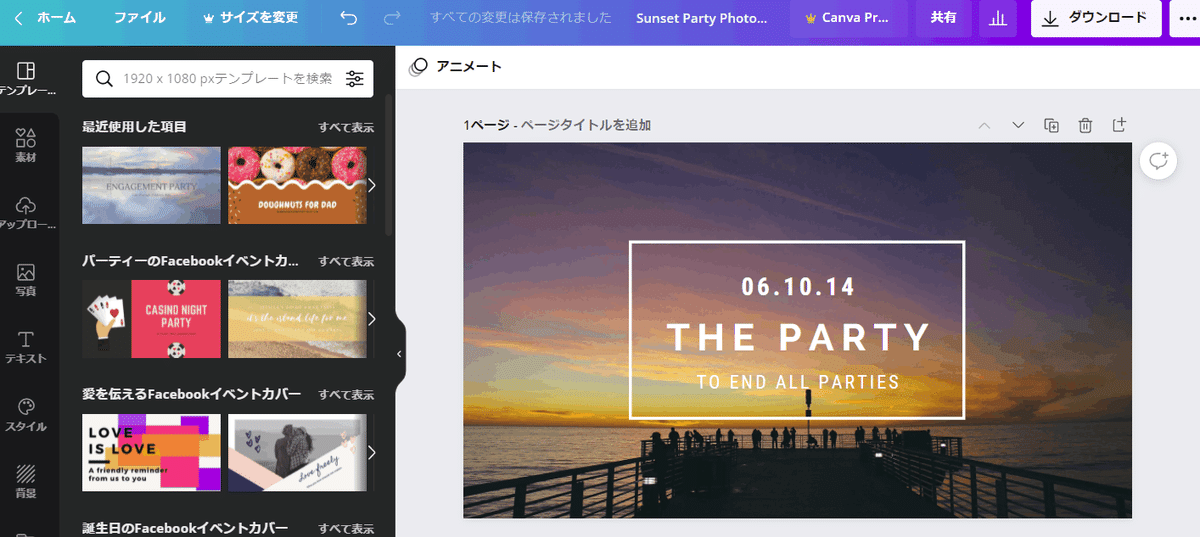Open the Uploads sidebar tab
1200x537 pixels.
pyautogui.click(x=27, y=212)
